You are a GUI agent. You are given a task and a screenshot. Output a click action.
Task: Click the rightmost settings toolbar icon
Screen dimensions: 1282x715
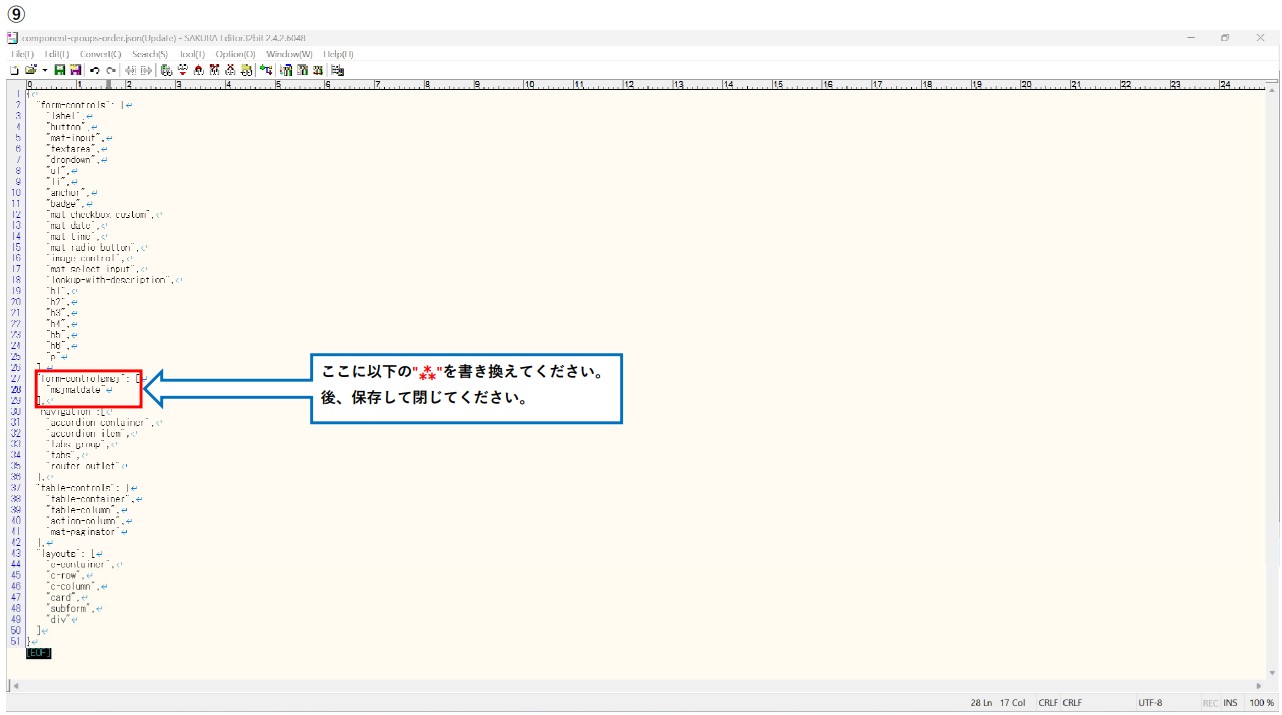click(338, 70)
